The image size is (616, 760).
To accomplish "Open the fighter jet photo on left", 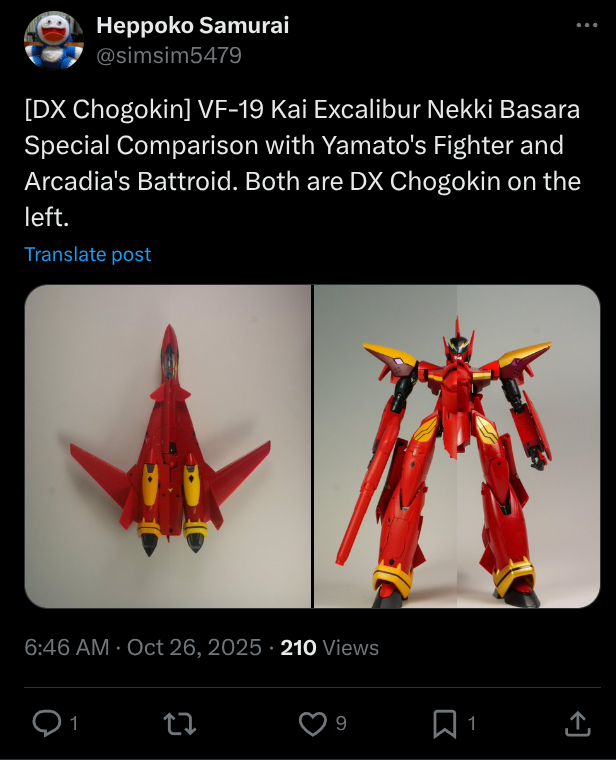I will point(168,446).
